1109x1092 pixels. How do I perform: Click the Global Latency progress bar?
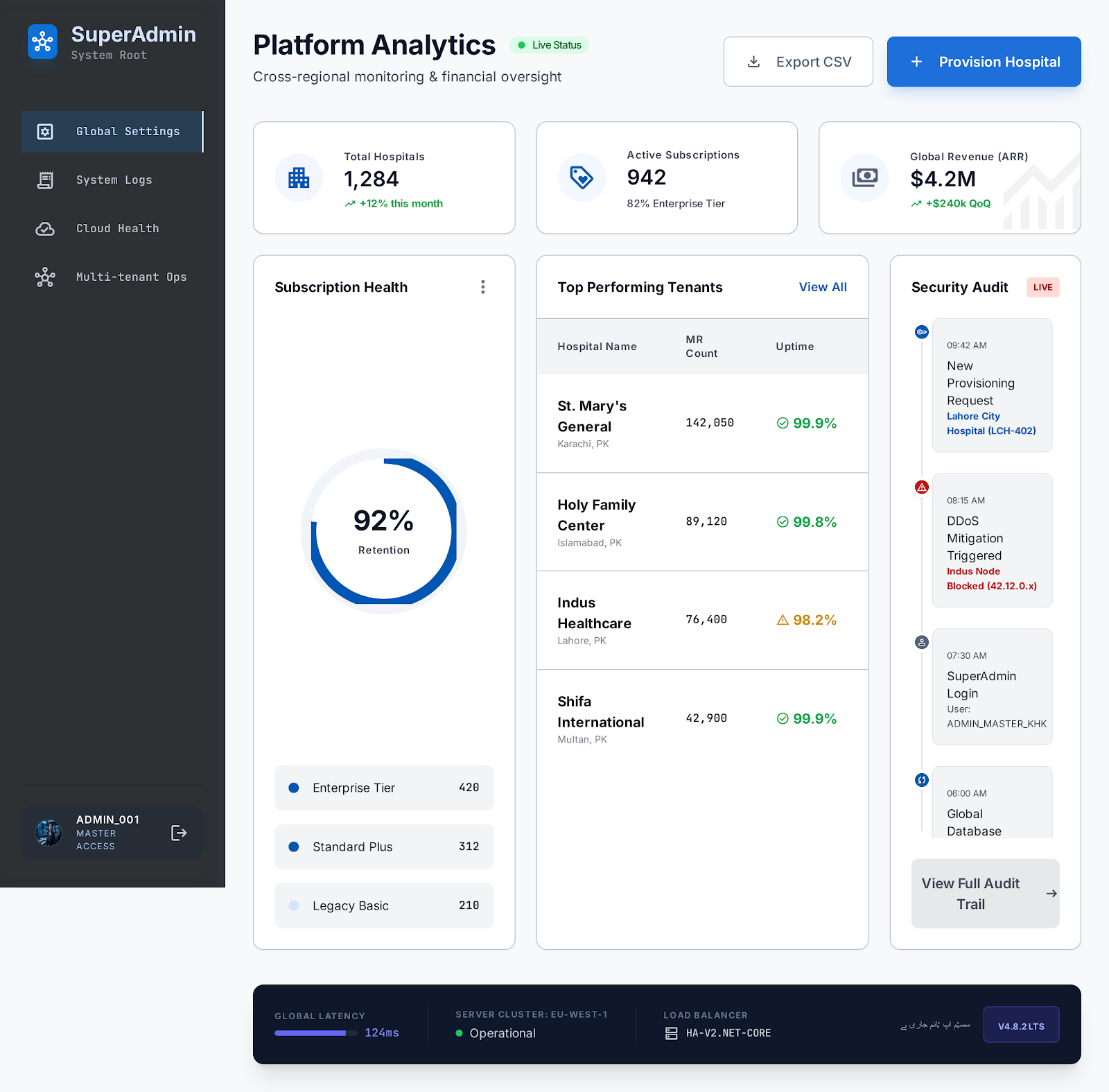[x=315, y=1033]
